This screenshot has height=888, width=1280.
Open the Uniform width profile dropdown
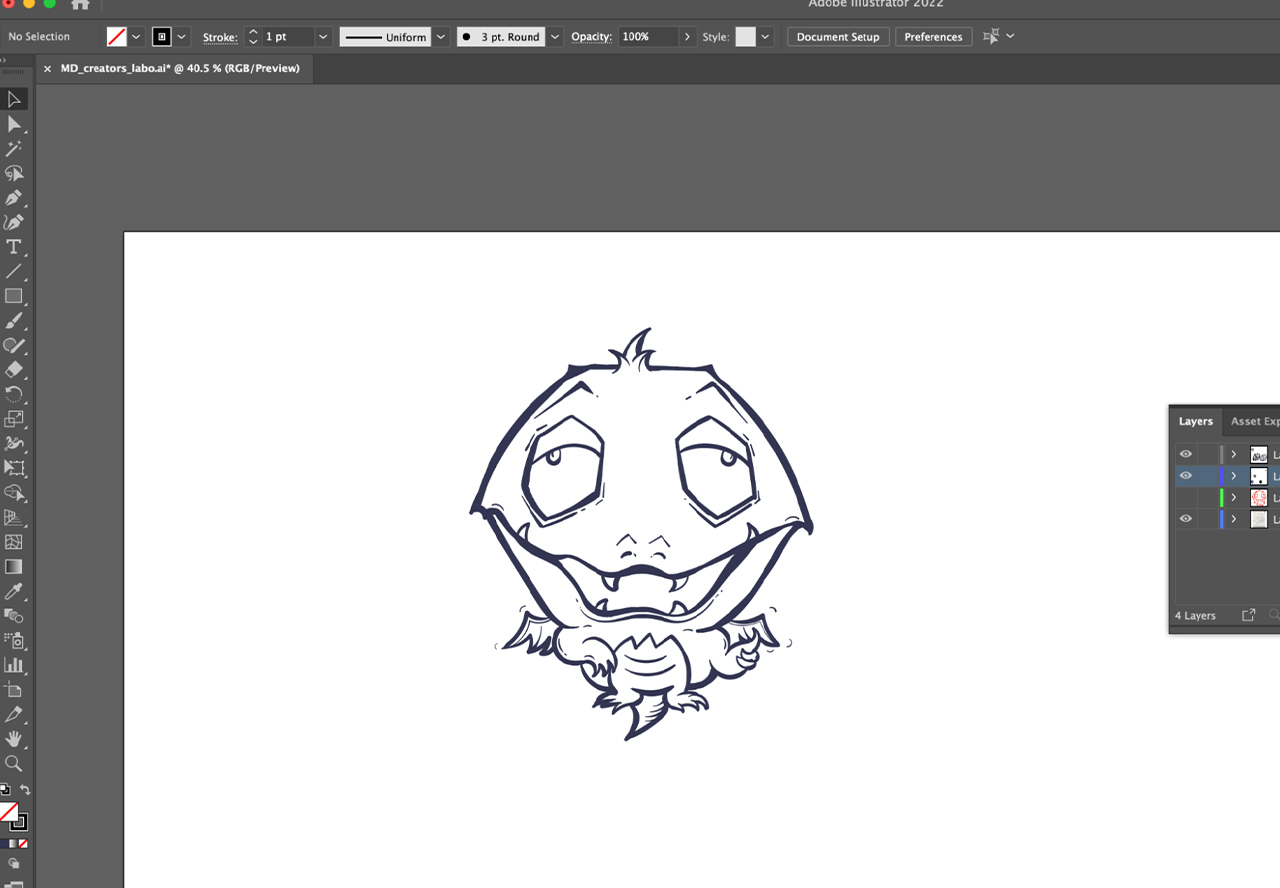[x=441, y=37]
